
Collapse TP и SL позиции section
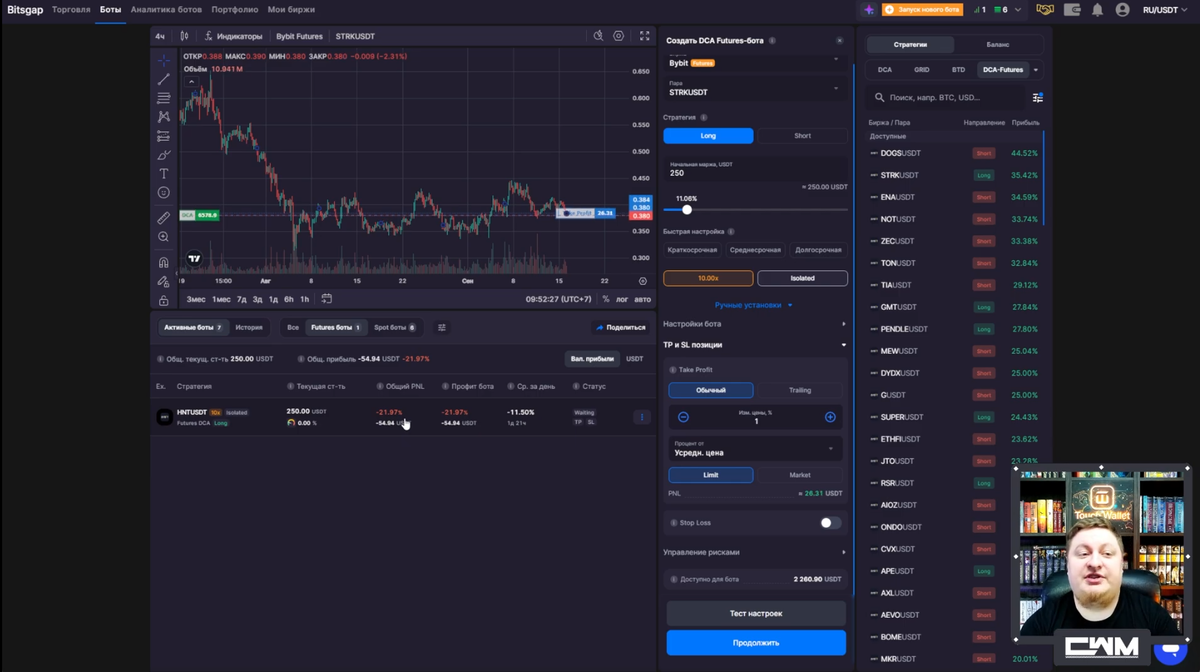pos(755,345)
